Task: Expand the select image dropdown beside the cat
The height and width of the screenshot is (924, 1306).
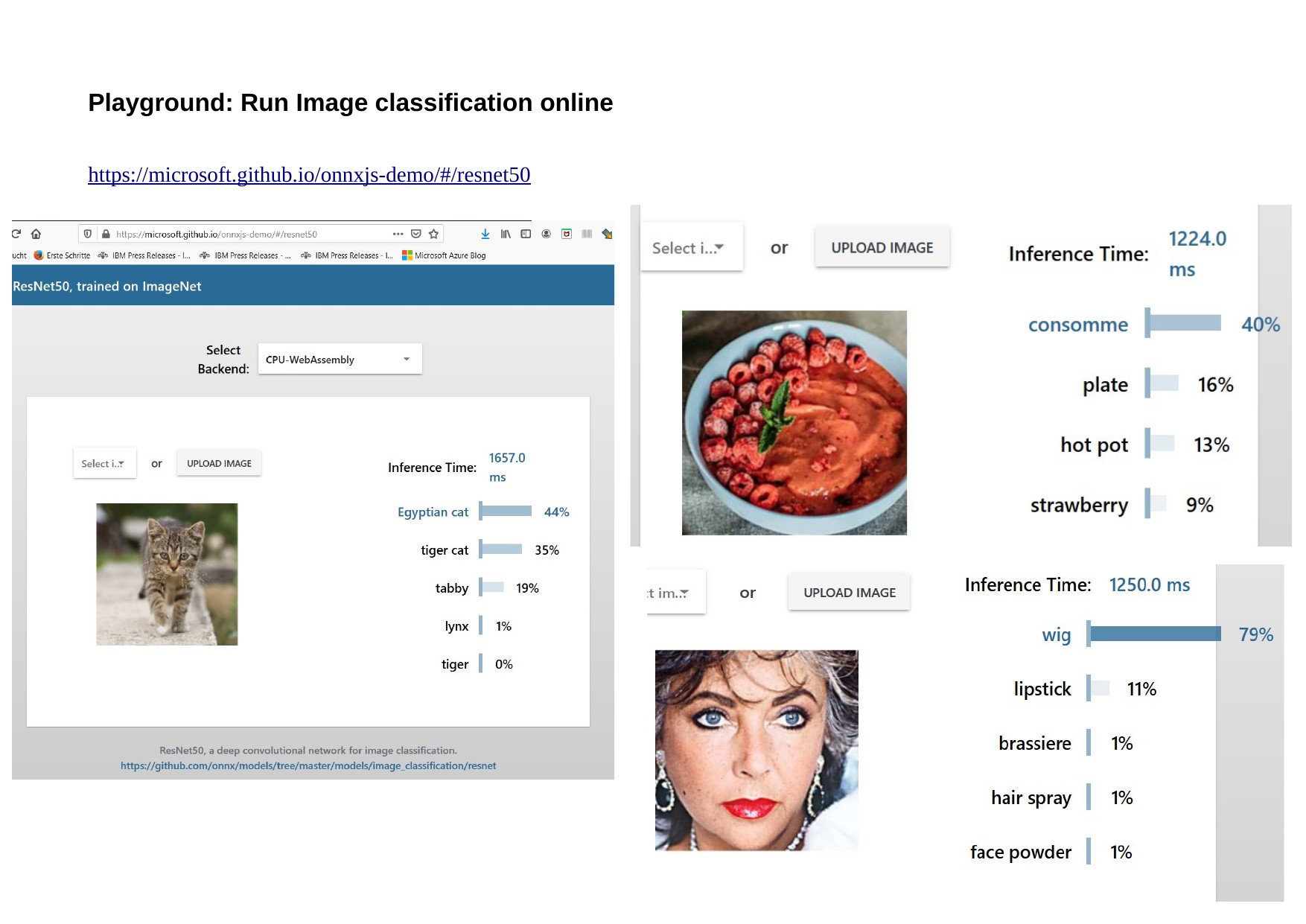Action: [x=104, y=463]
